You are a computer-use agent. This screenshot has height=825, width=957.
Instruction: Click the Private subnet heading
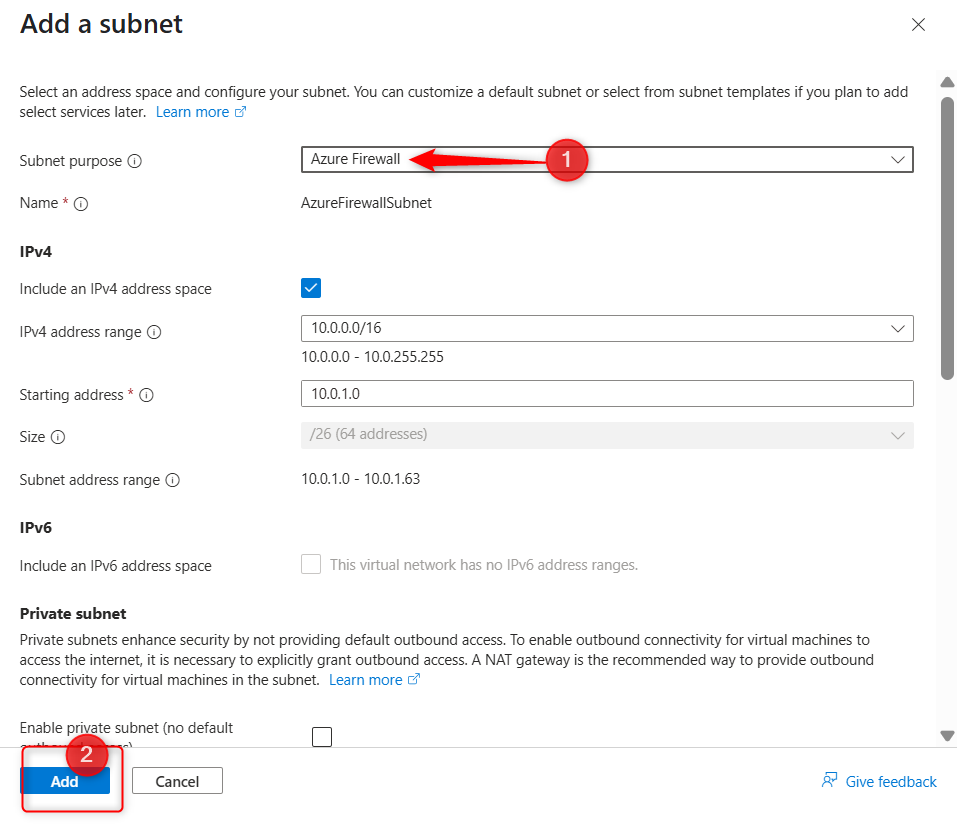click(x=73, y=614)
